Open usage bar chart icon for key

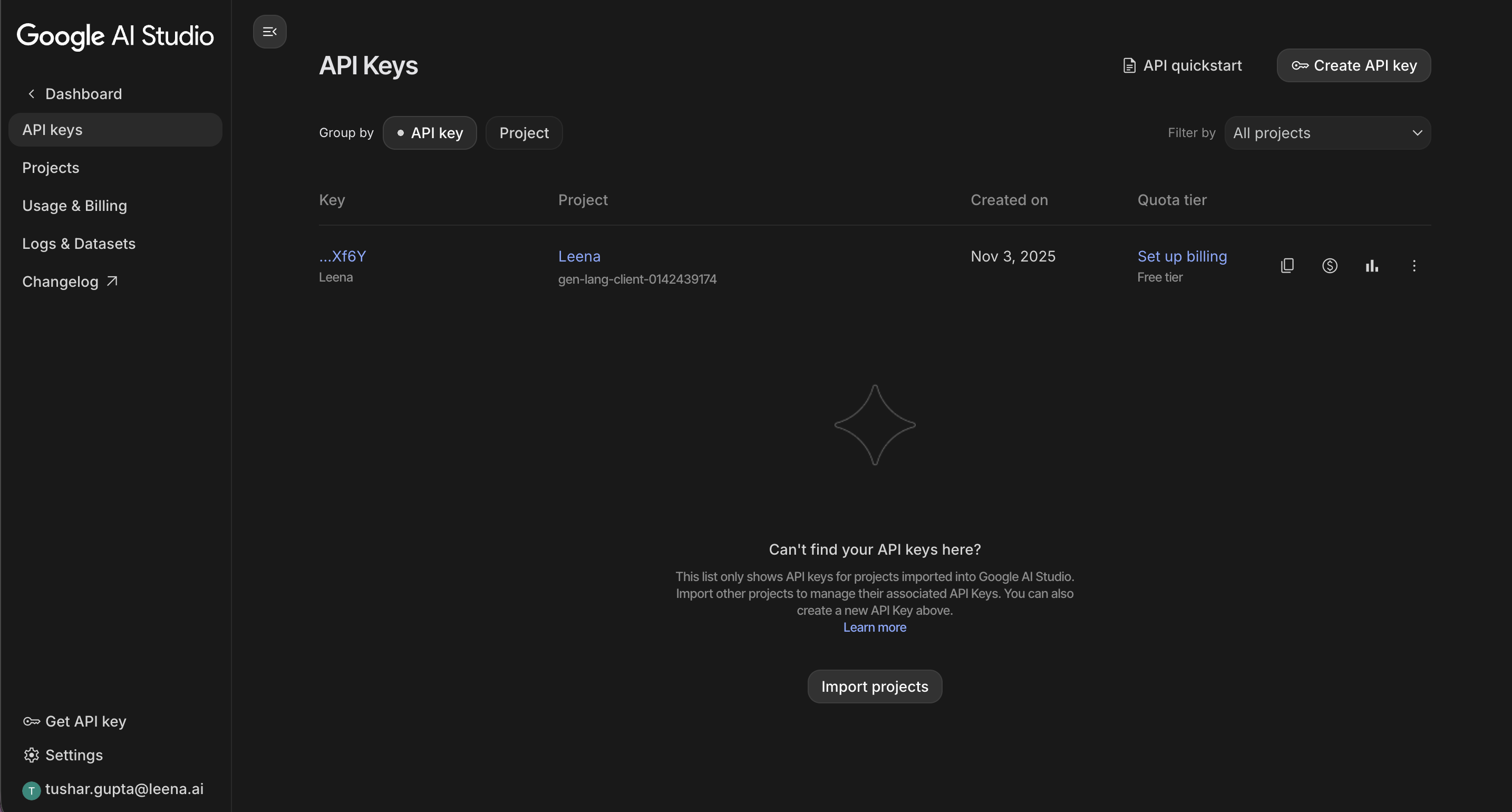[x=1372, y=266]
